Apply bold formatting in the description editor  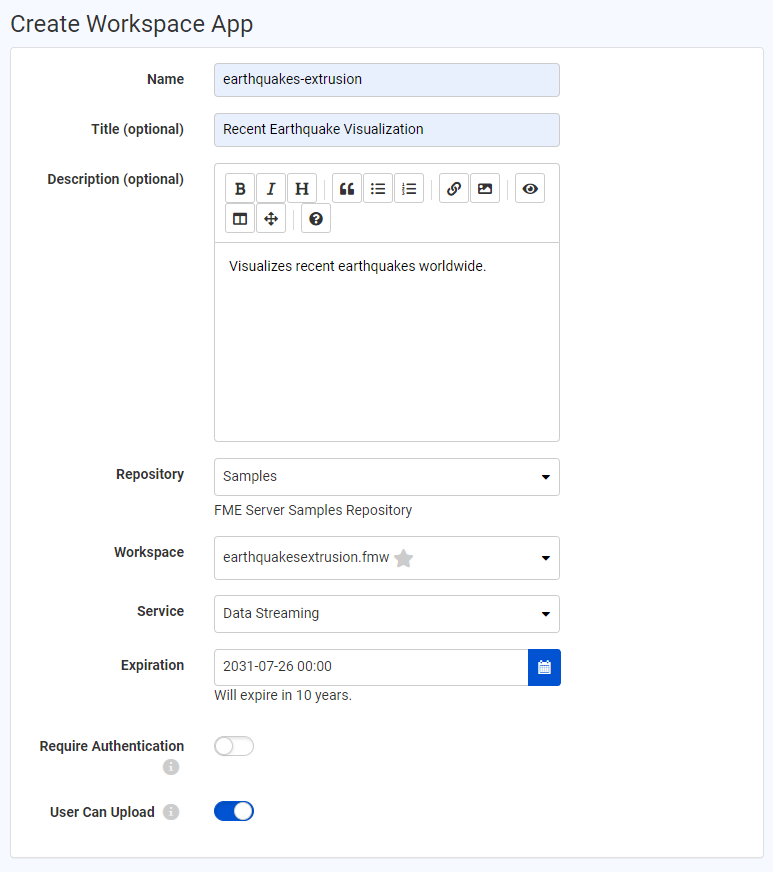[240, 188]
